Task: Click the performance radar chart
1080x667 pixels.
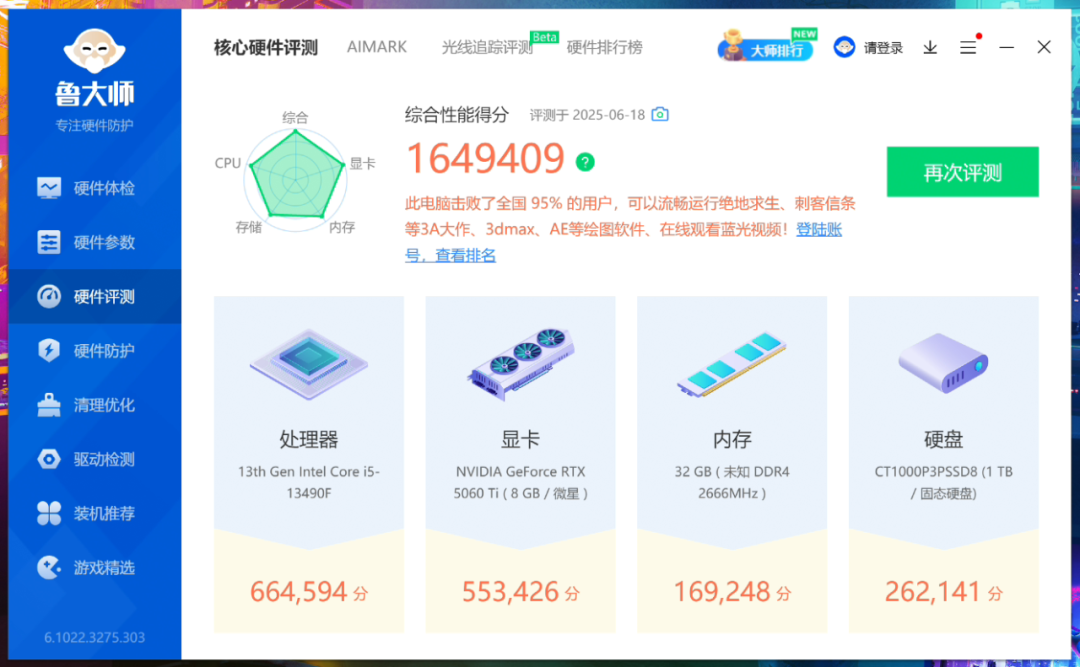Action: (x=295, y=179)
